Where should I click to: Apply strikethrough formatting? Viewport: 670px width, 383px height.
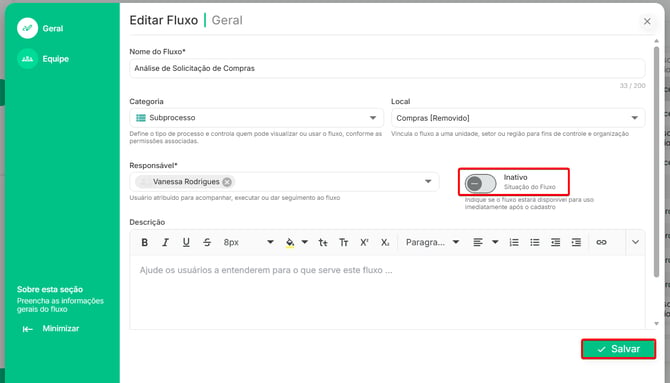207,242
